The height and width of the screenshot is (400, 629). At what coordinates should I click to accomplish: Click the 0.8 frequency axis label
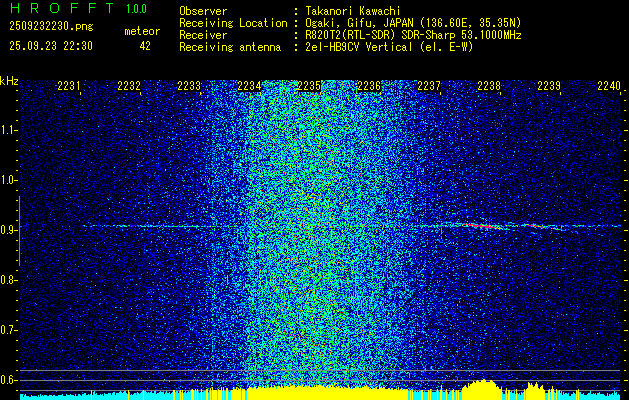pyautogui.click(x=7, y=280)
